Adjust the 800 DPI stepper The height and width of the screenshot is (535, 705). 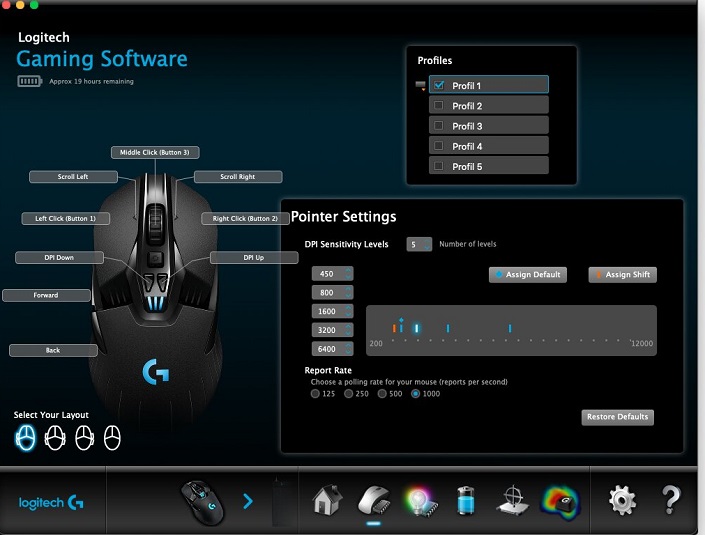(x=348, y=293)
